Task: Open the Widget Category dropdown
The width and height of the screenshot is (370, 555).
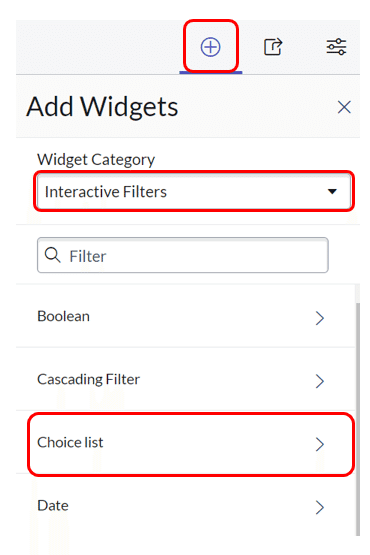Action: (194, 191)
